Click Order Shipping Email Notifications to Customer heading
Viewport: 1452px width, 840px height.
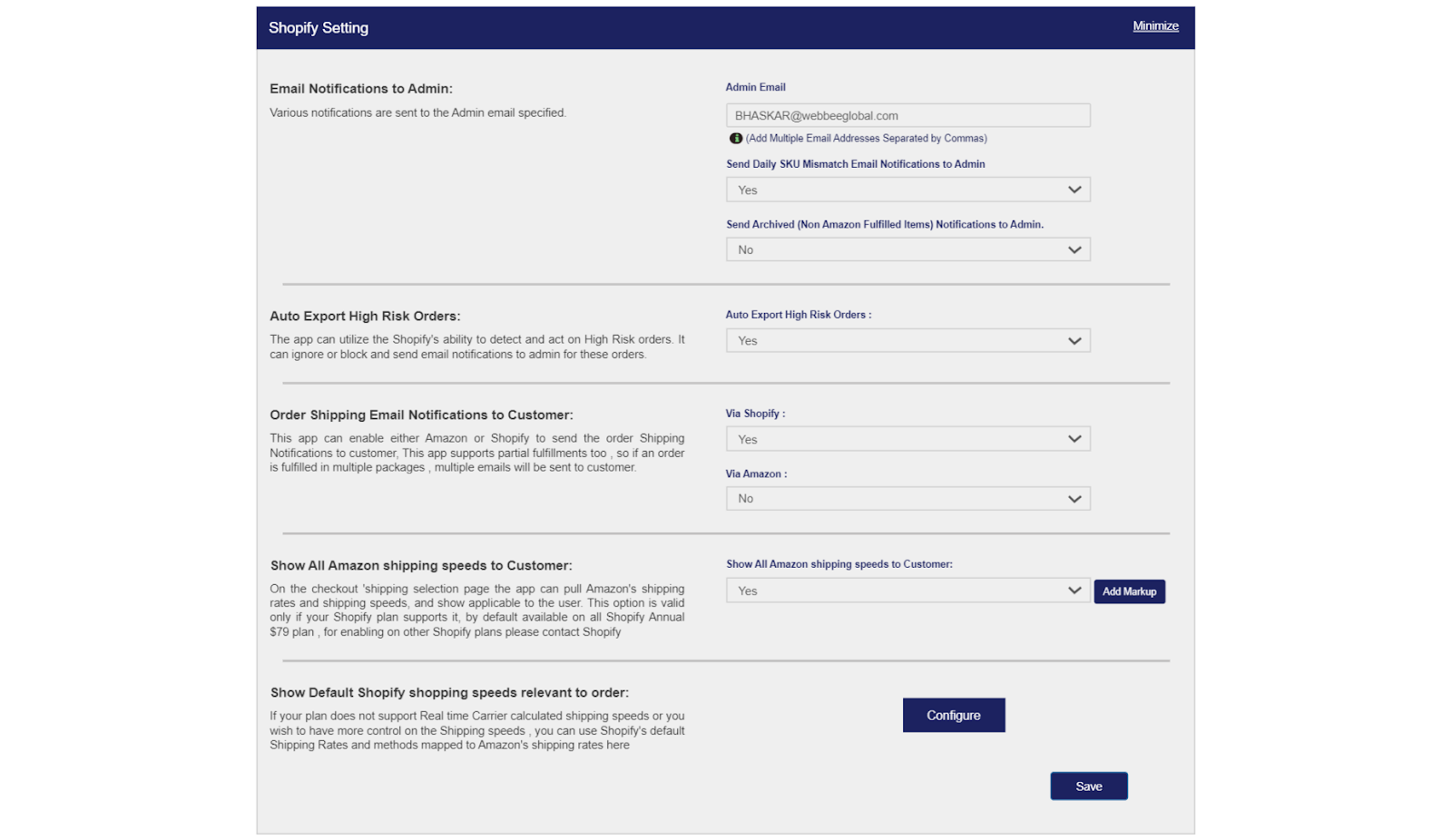click(x=421, y=415)
